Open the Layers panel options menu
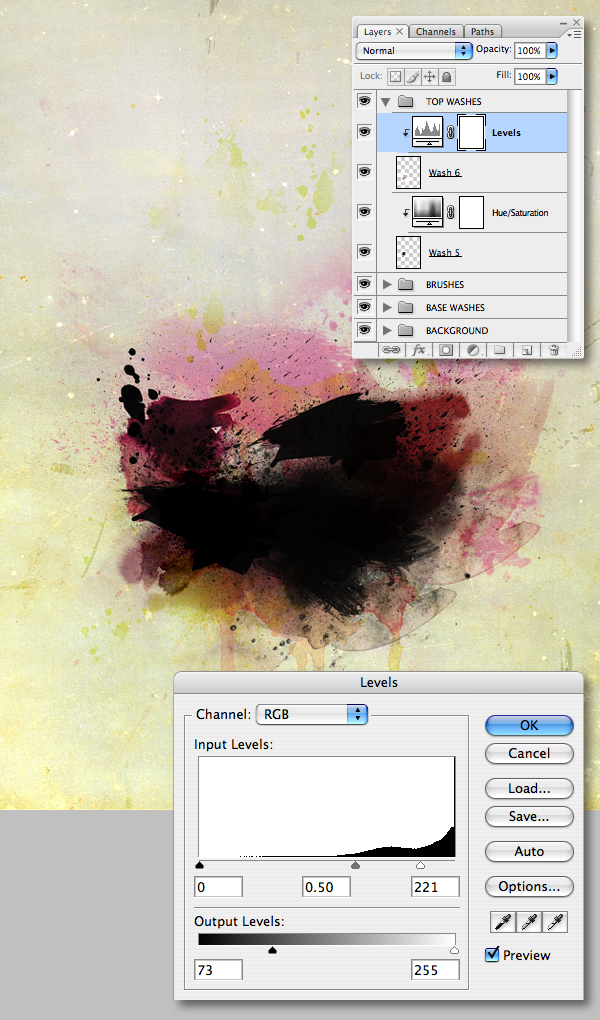This screenshot has height=1020, width=600. [x=575, y=34]
